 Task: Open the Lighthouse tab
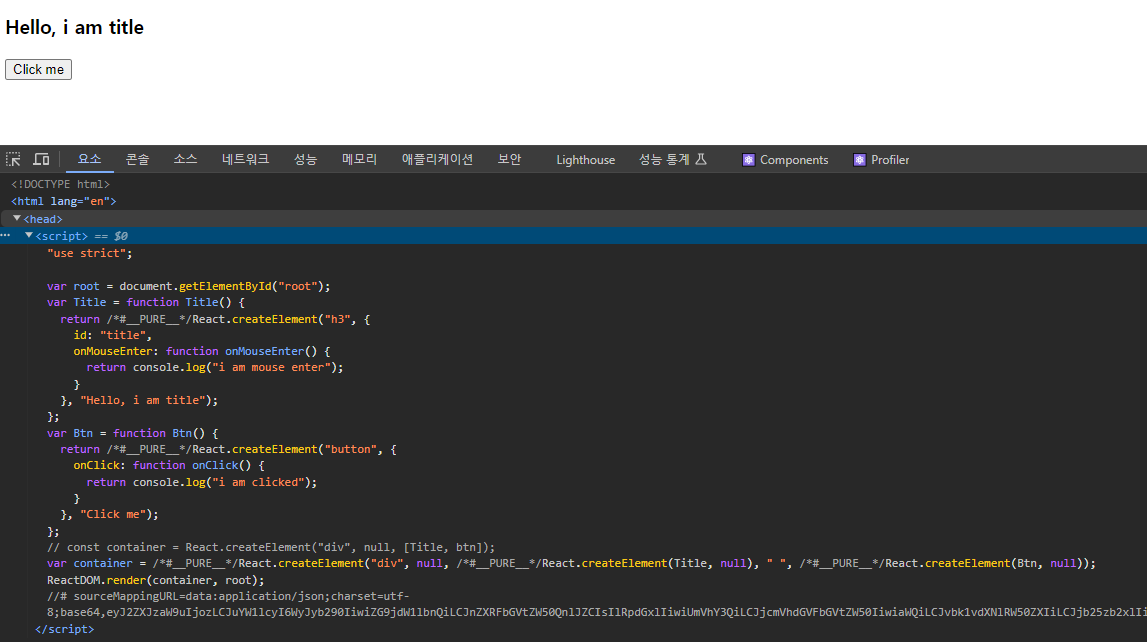click(585, 159)
